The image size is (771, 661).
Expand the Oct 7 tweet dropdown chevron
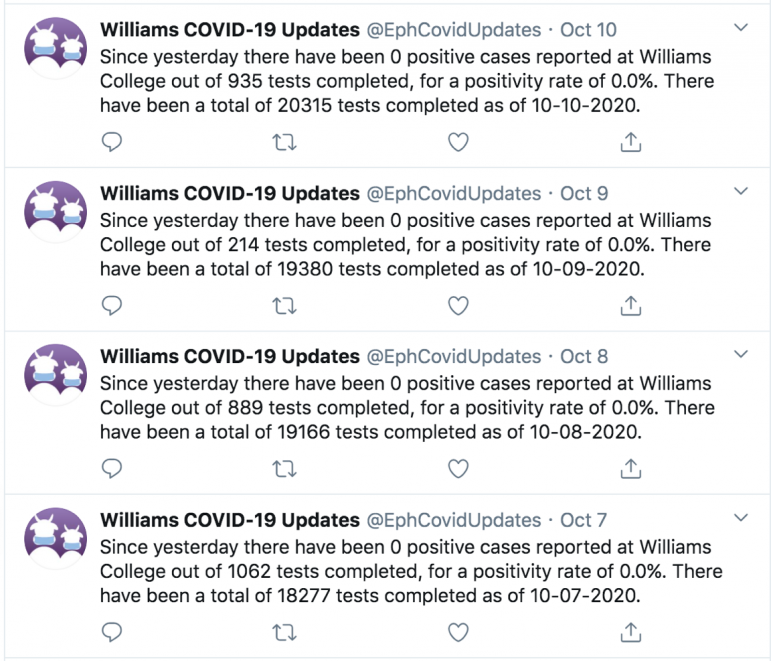tap(741, 517)
